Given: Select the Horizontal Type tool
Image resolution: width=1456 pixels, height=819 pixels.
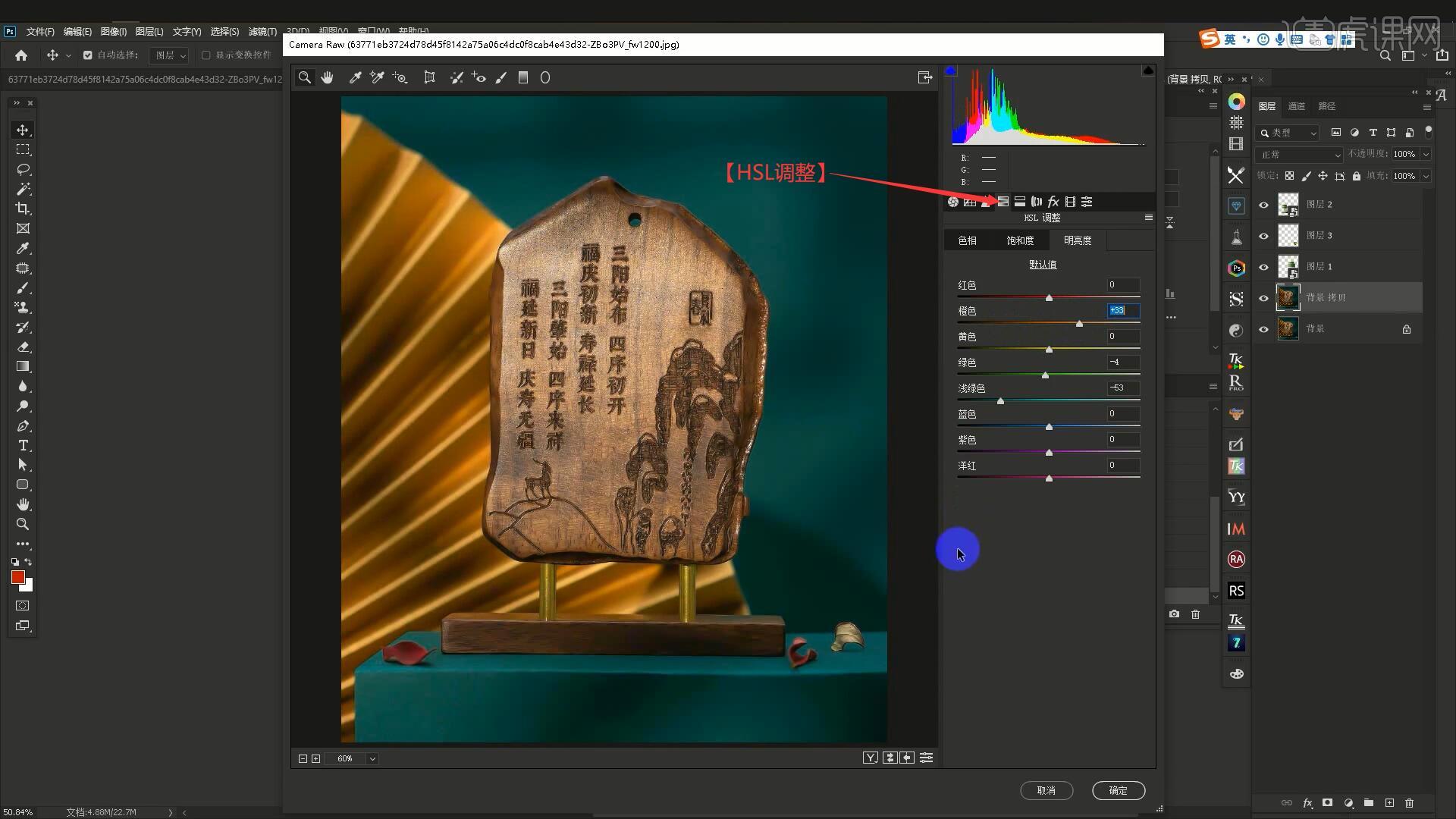Looking at the screenshot, I should tap(23, 445).
